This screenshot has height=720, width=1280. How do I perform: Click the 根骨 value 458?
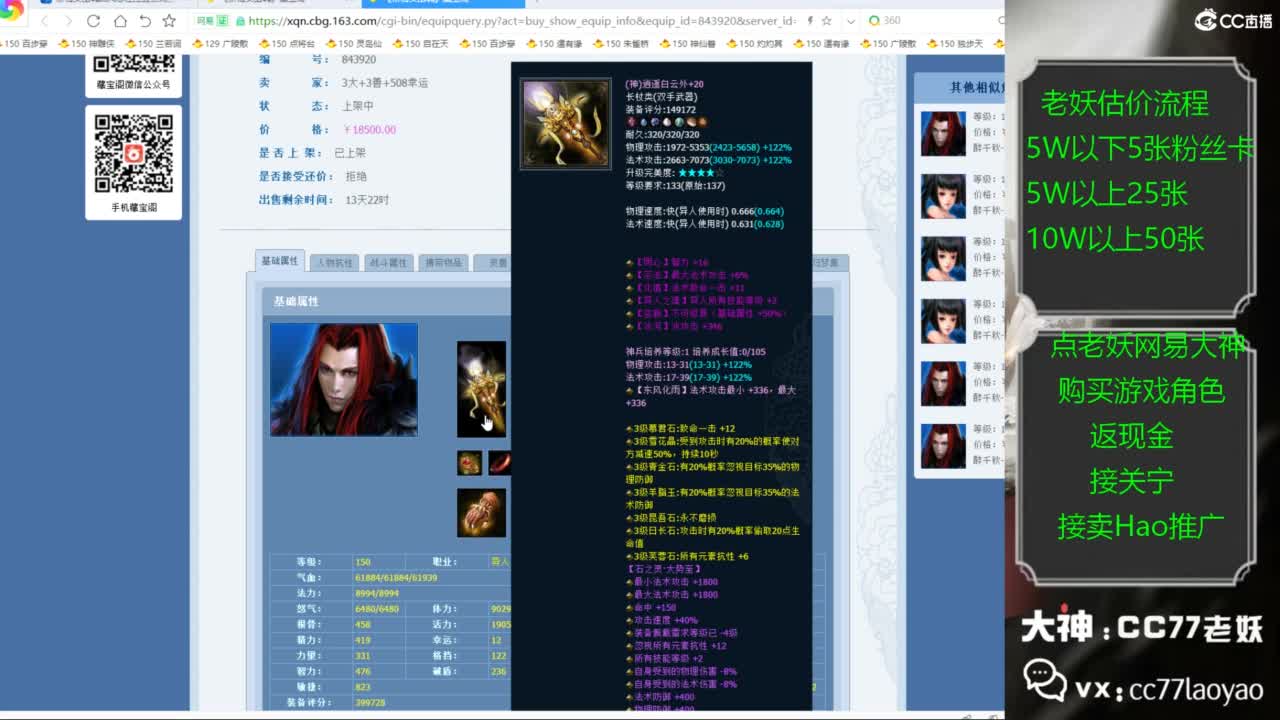coord(363,625)
